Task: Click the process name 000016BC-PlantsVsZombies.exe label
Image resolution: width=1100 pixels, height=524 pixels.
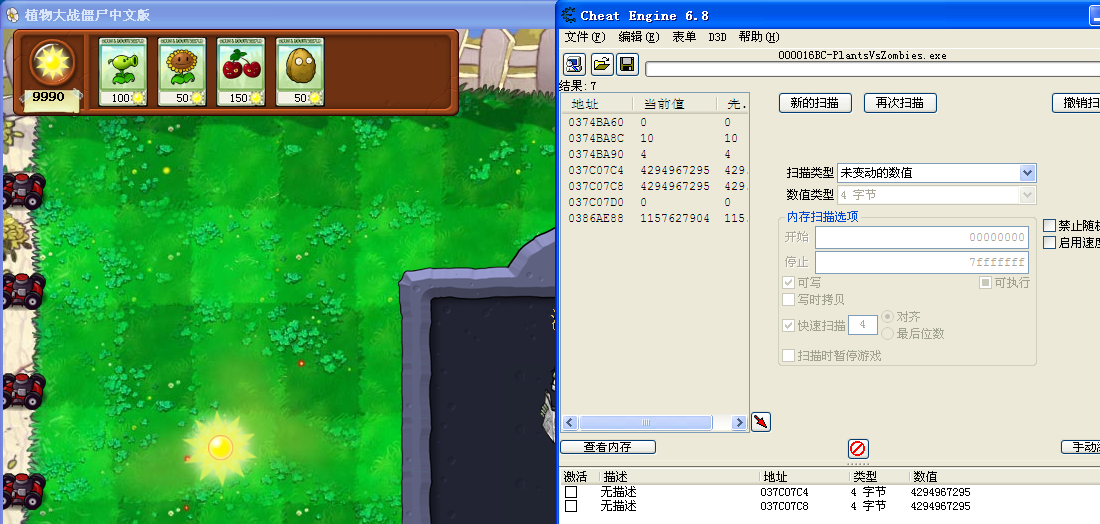Action: pos(862,55)
